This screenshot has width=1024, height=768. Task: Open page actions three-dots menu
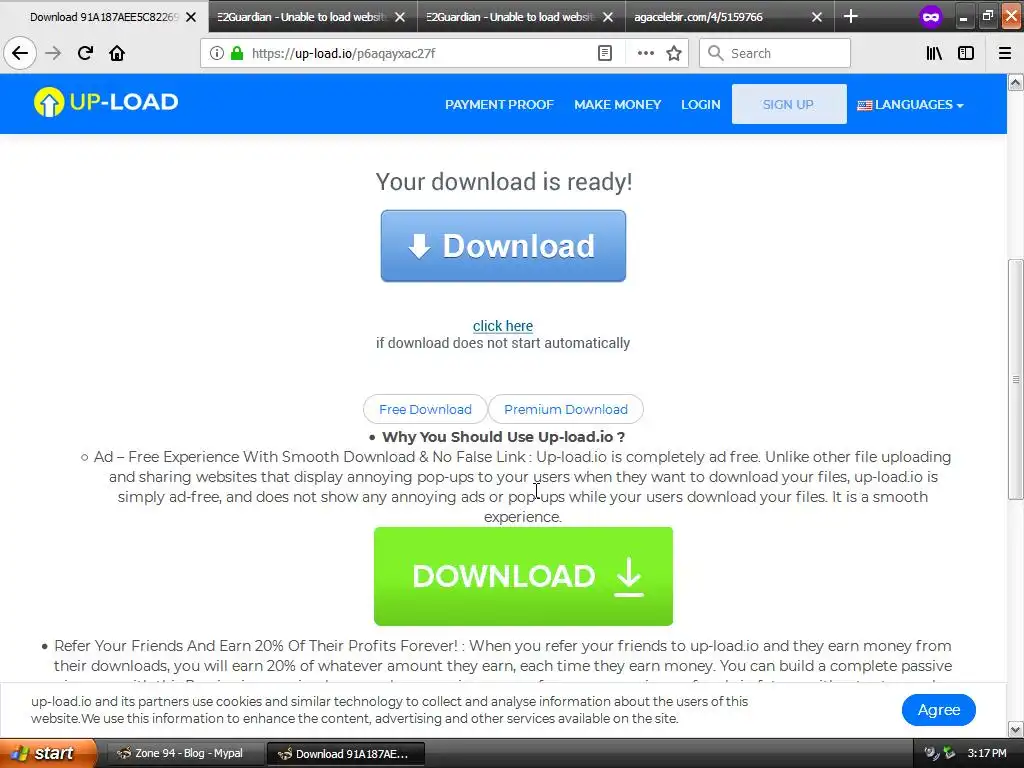[645, 53]
